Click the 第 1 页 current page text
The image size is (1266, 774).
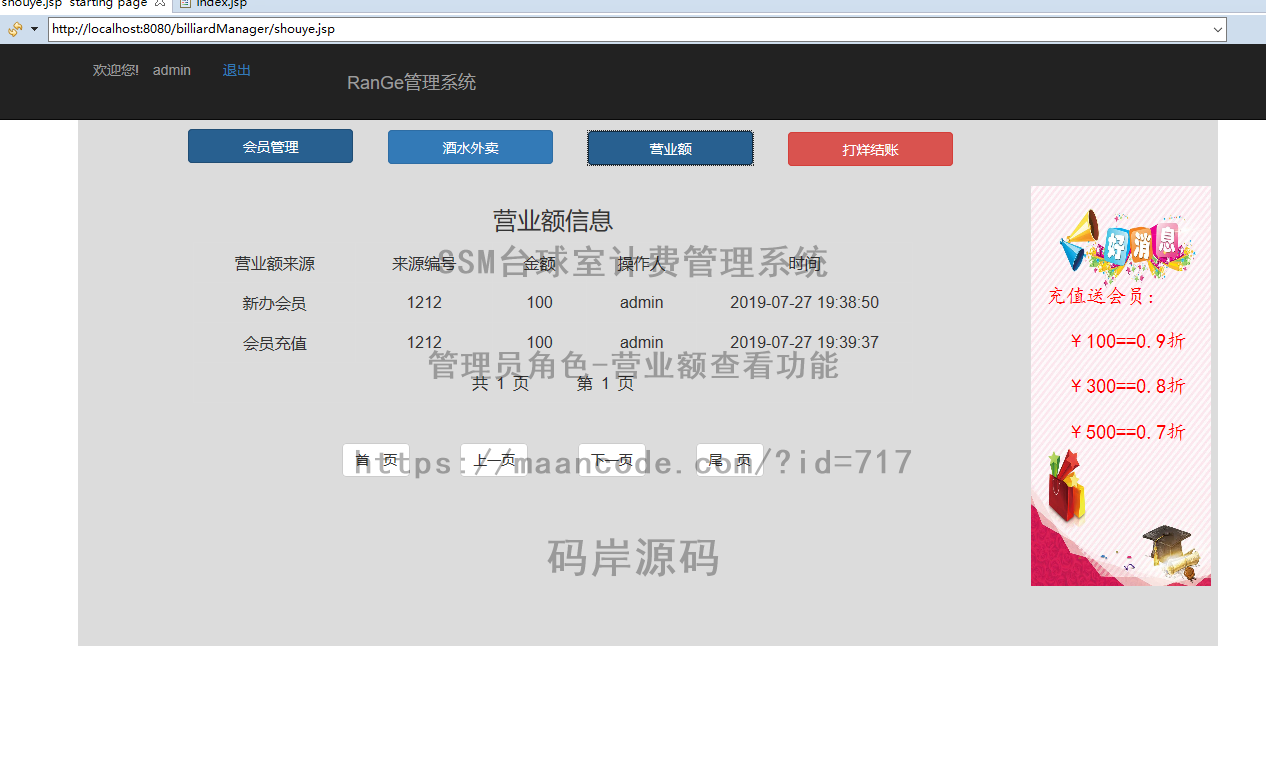(605, 383)
